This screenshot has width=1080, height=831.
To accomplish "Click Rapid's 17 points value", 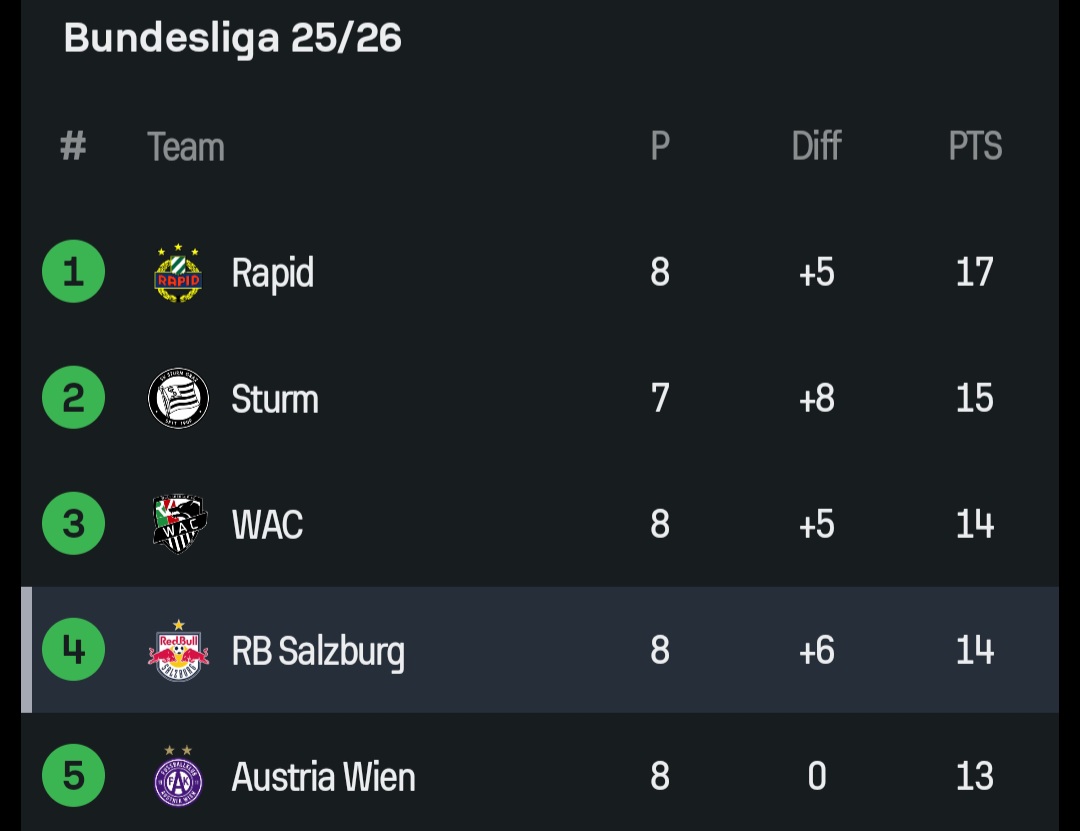I will tap(974, 272).
